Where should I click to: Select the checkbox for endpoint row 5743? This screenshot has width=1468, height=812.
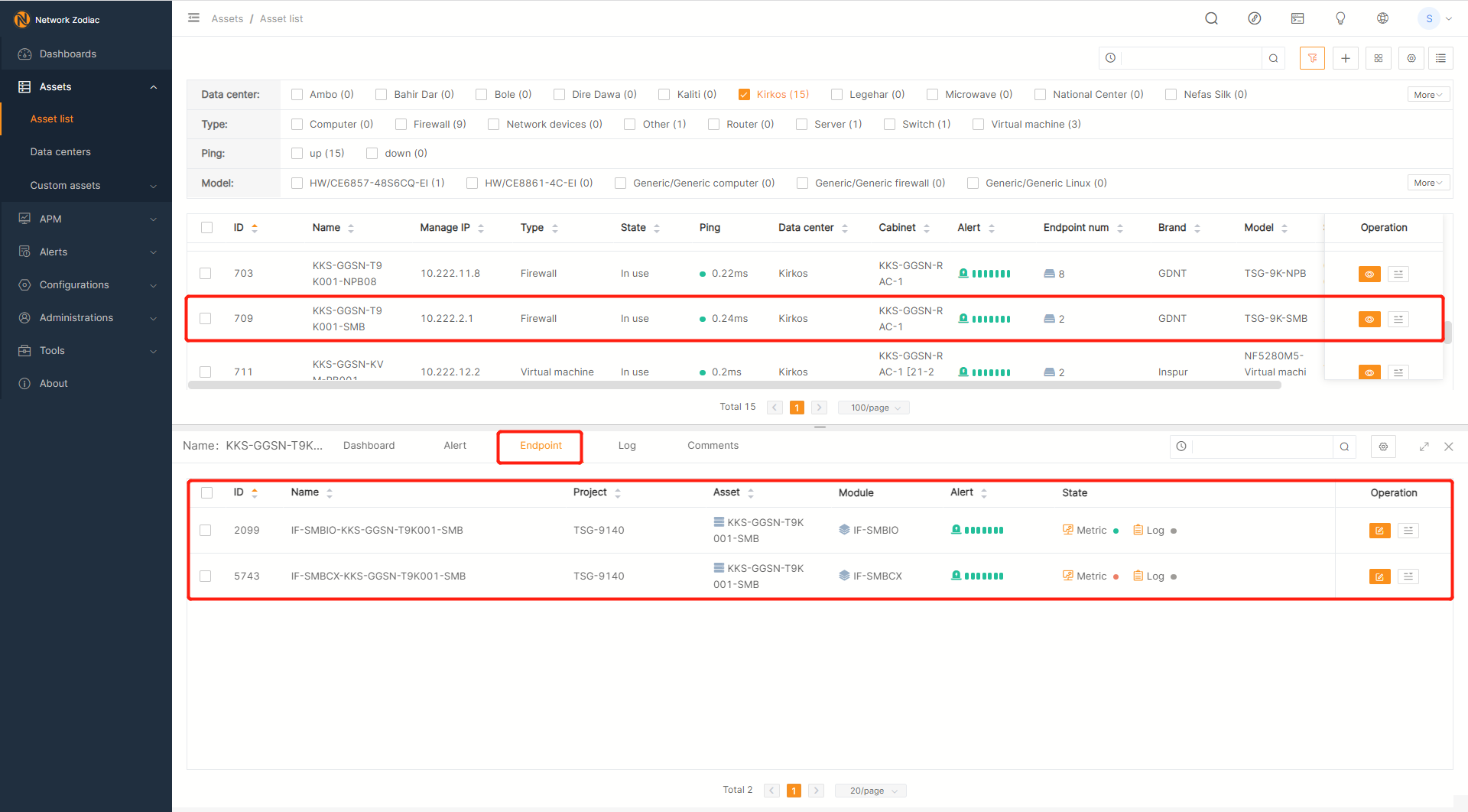pos(206,576)
